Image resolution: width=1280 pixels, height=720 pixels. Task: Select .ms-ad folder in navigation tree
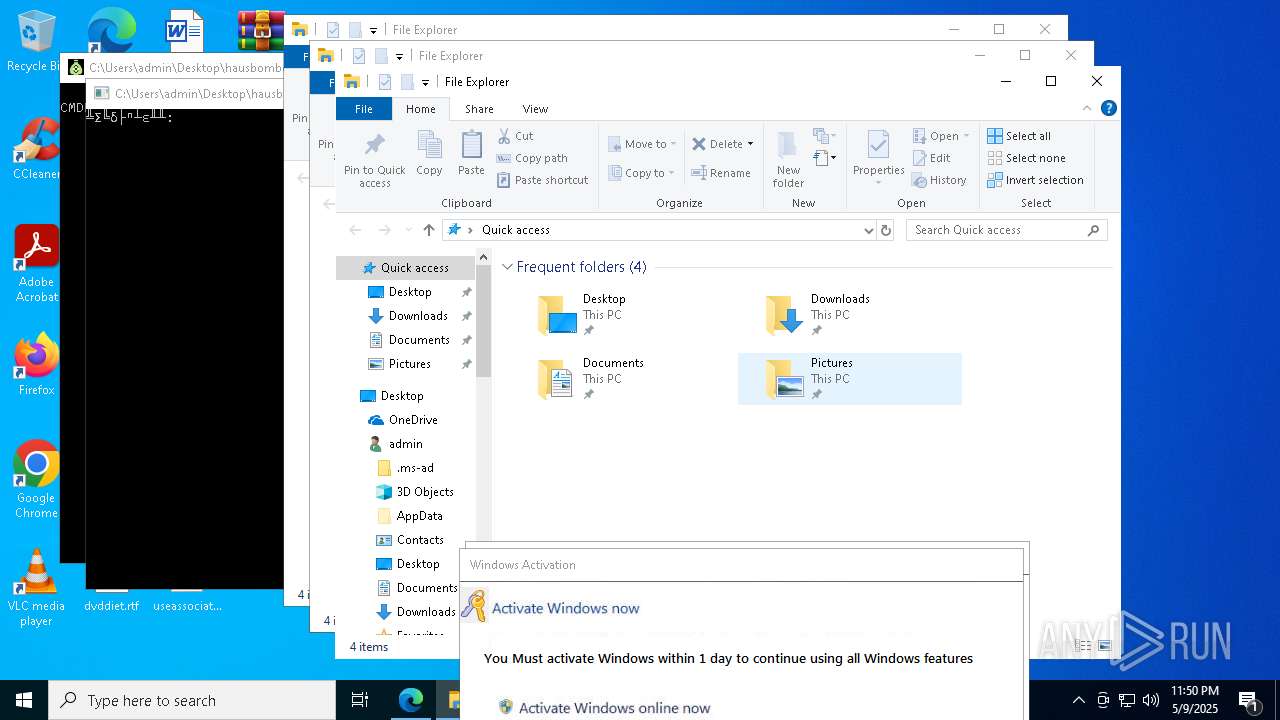[x=415, y=468]
